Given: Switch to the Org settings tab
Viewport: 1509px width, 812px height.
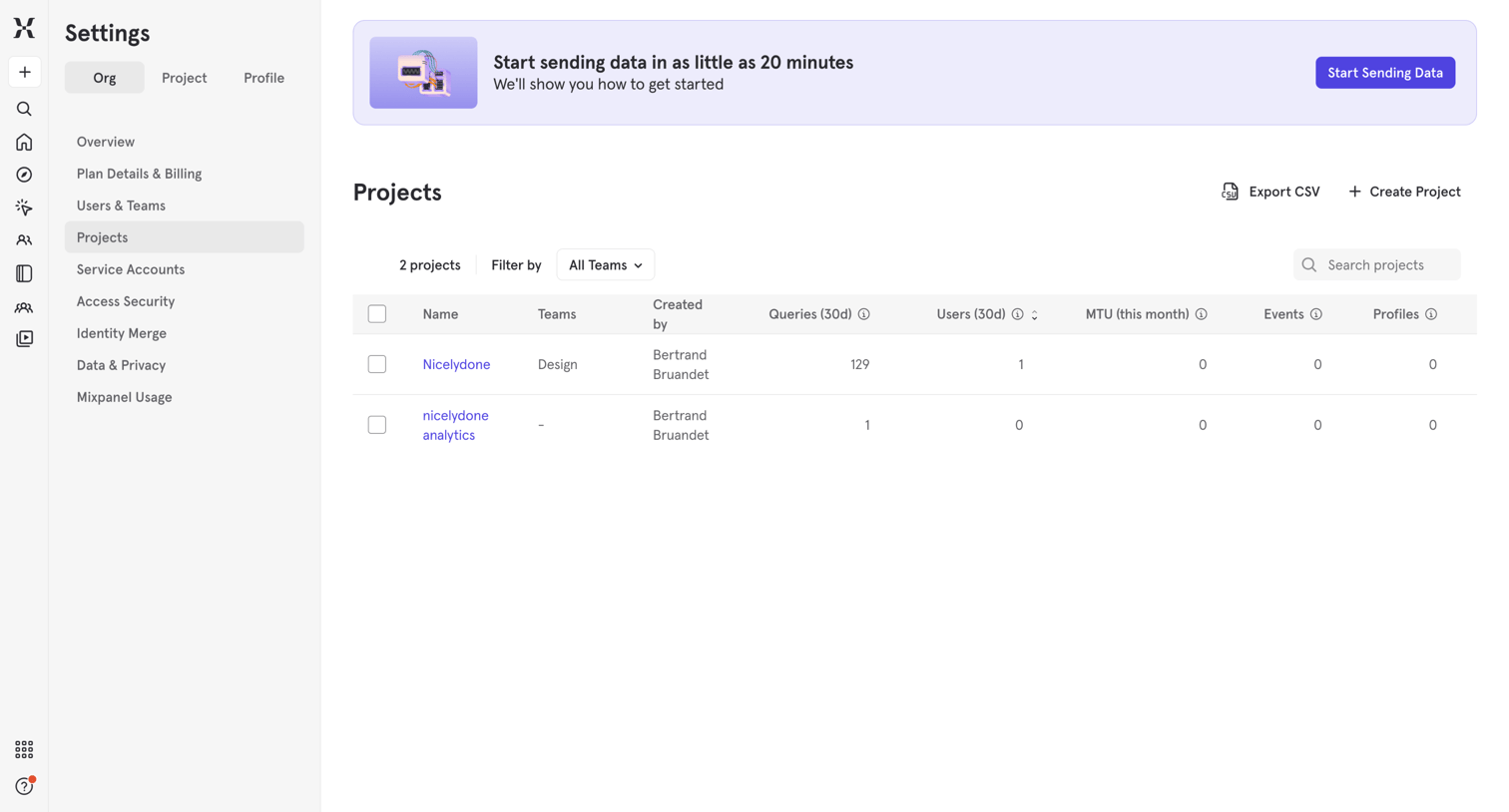Looking at the screenshot, I should (105, 78).
